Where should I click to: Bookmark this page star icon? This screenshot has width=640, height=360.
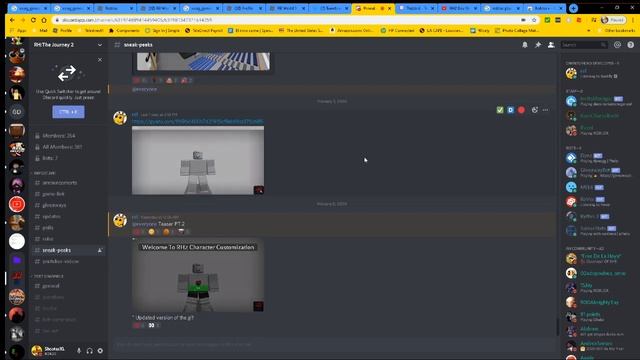click(x=533, y=20)
